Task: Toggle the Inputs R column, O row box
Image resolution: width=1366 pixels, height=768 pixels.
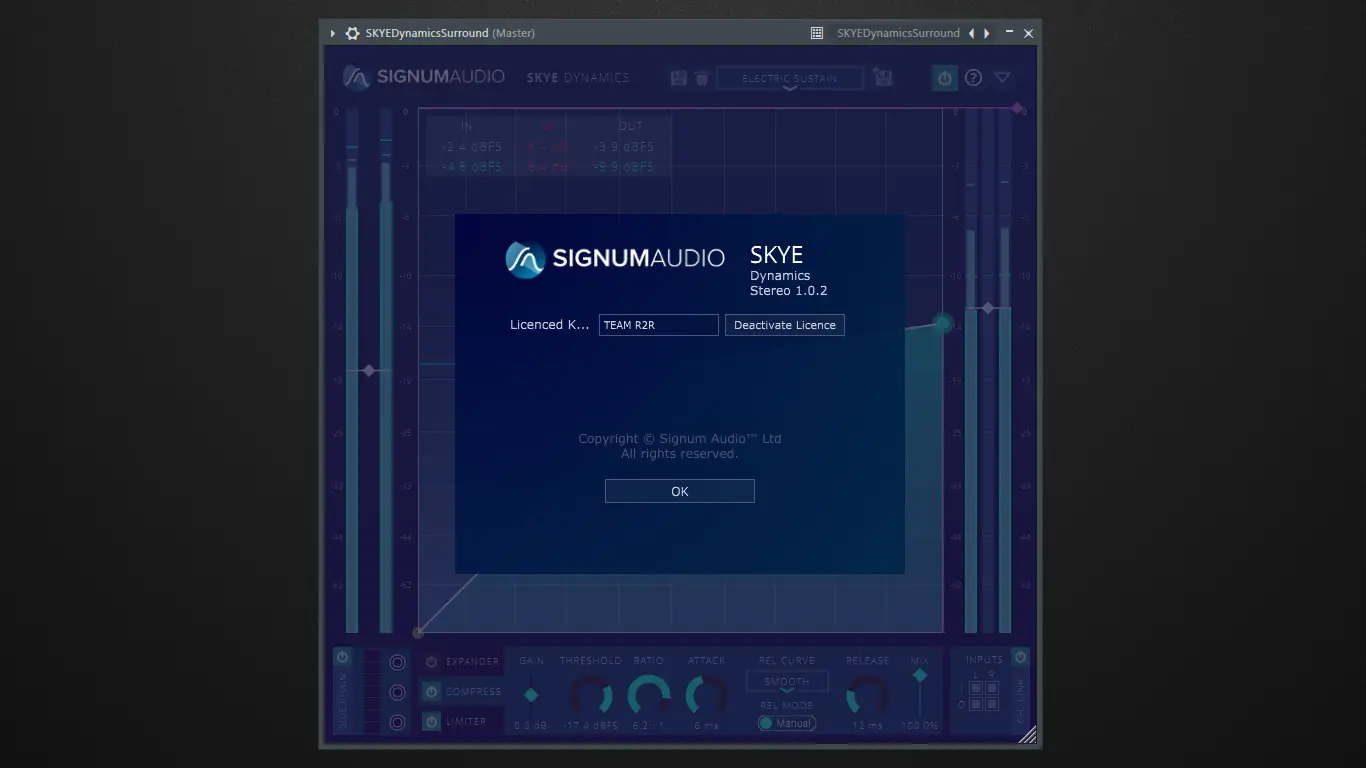Action: [992, 704]
